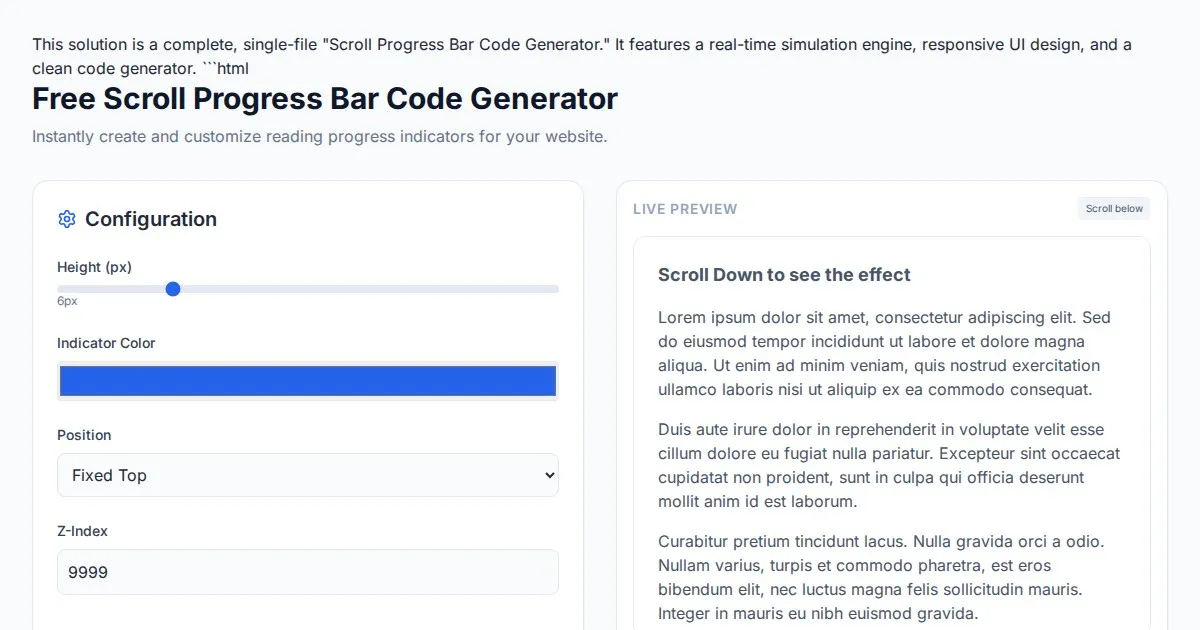Screen dimensions: 1200x630
Task: Click the "Z-Index" field label
Action: coord(82,531)
